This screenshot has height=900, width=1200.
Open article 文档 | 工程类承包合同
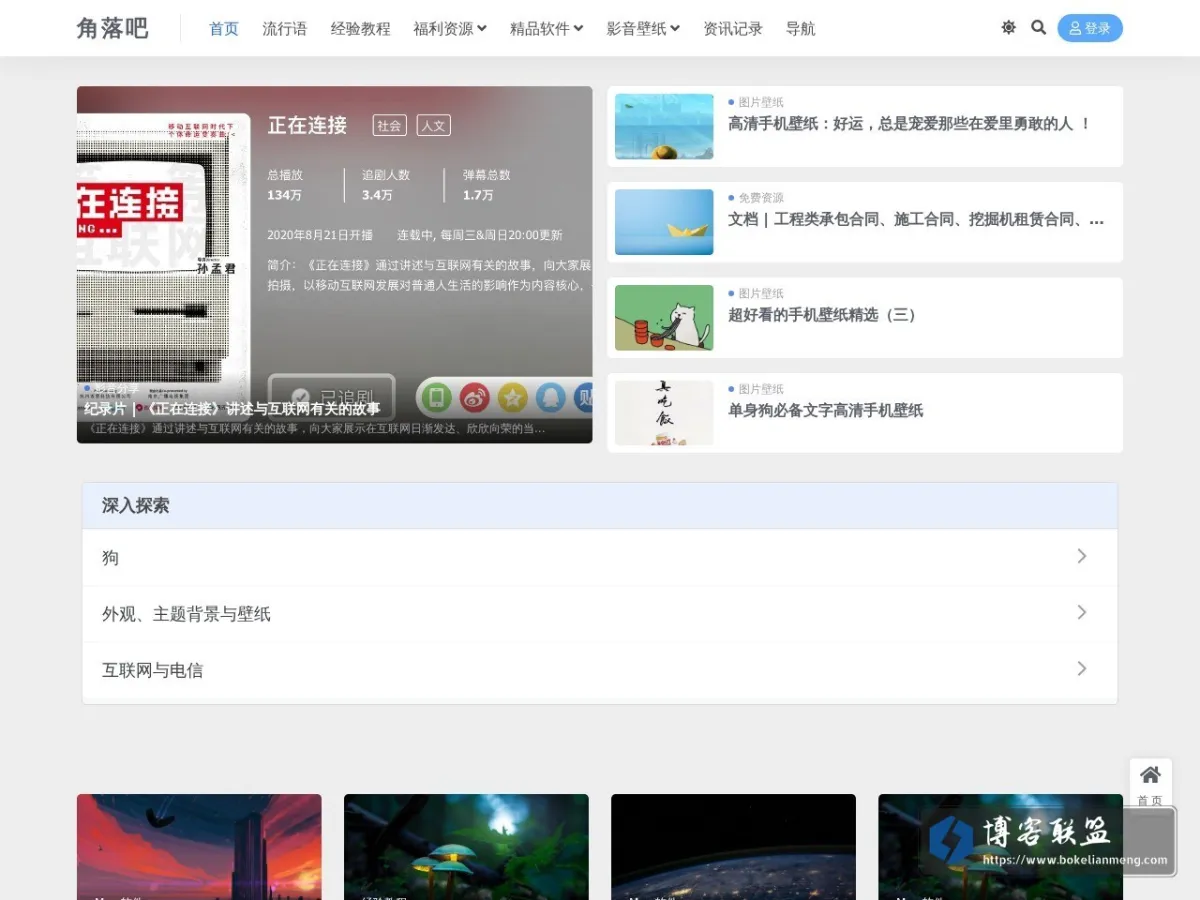point(916,219)
